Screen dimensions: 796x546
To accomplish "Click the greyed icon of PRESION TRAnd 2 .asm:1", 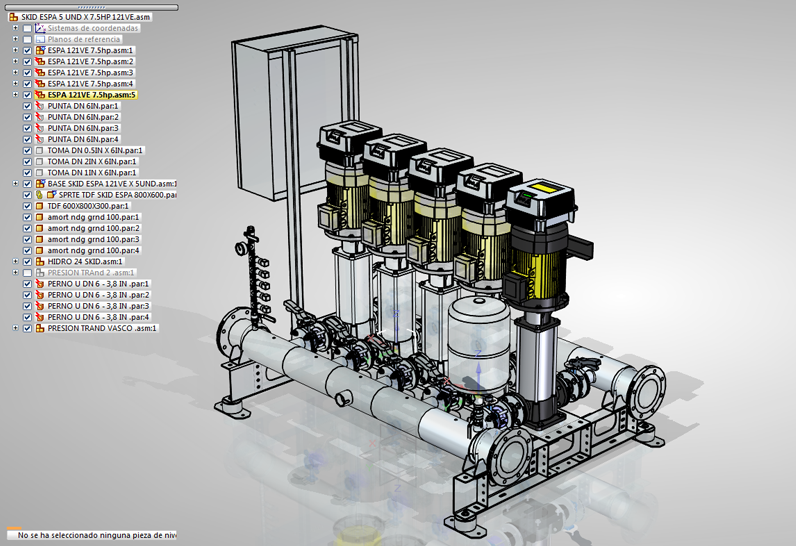I will [40, 273].
